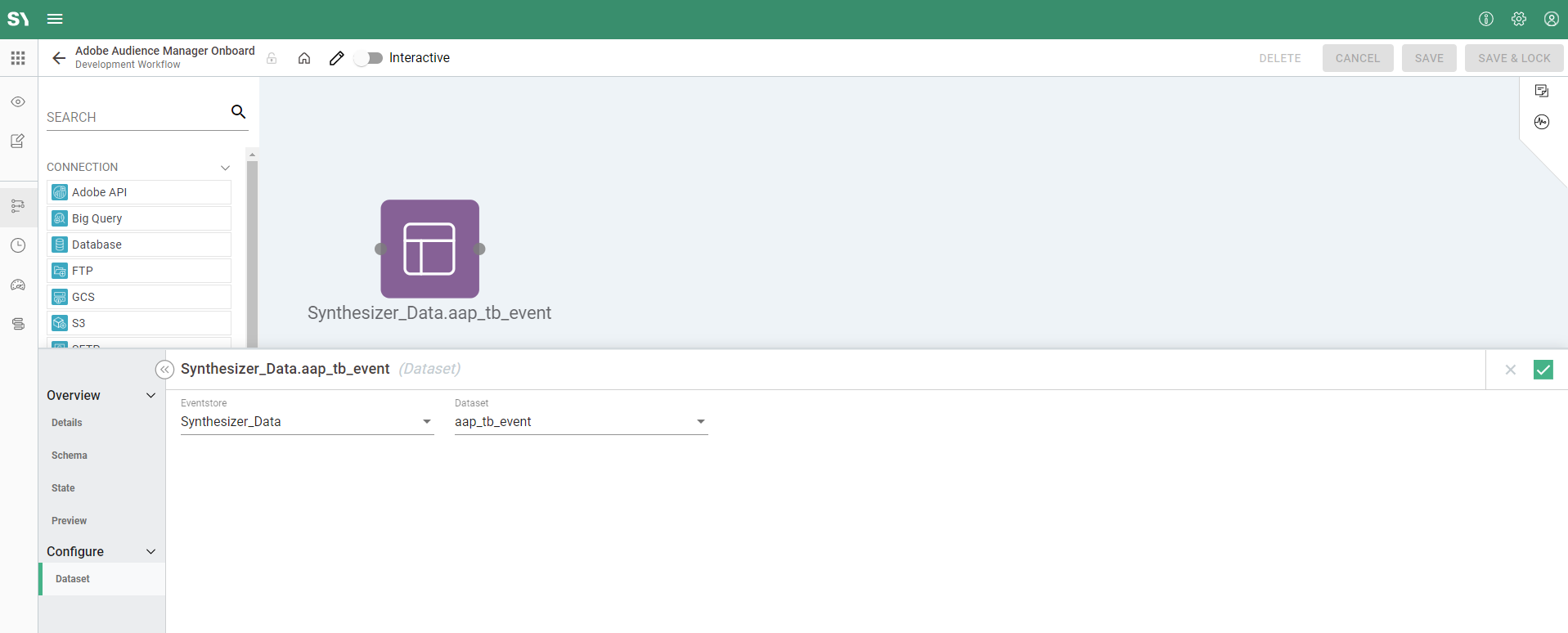Open the Preview tab in Overview
The image size is (1568, 633).
tap(70, 521)
